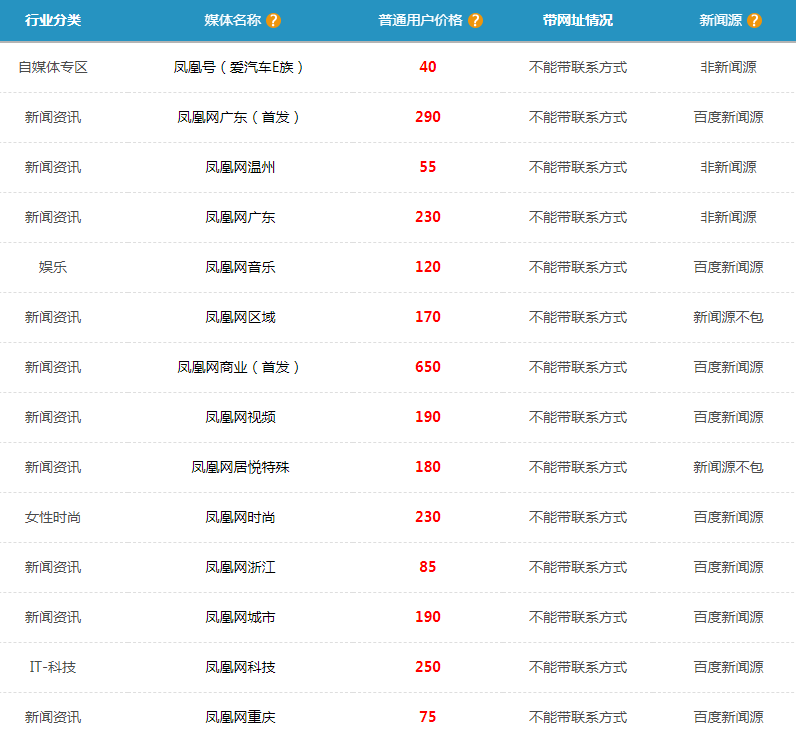Select media 凤凰网时尚
The width and height of the screenshot is (796, 734).
click(x=240, y=517)
